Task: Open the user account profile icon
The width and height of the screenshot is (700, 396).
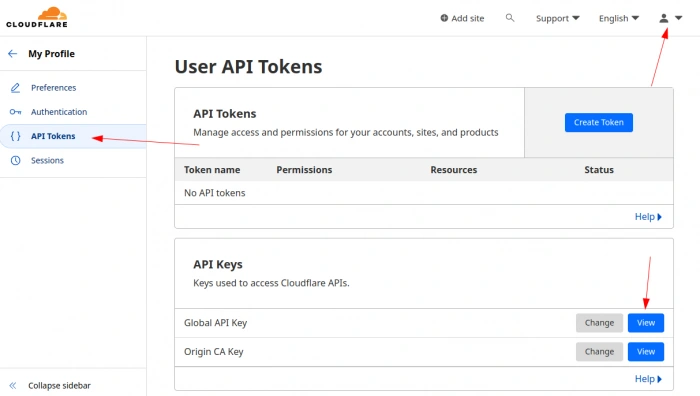Action: (x=664, y=18)
